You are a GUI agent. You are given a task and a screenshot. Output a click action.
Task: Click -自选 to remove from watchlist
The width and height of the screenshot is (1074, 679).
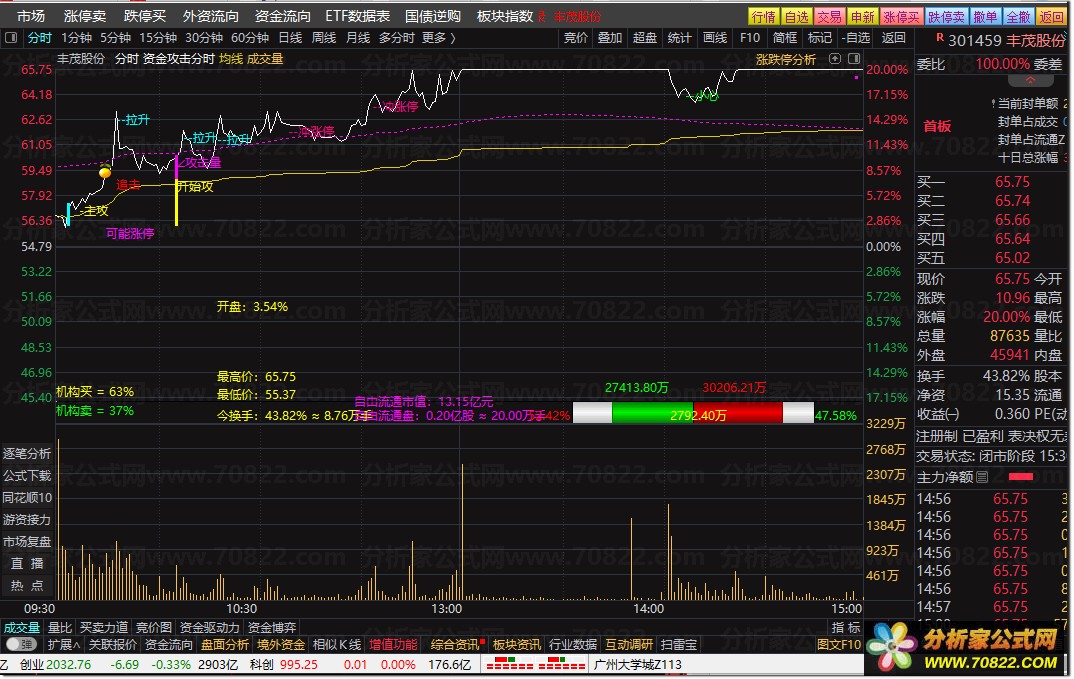pyautogui.click(x=856, y=38)
